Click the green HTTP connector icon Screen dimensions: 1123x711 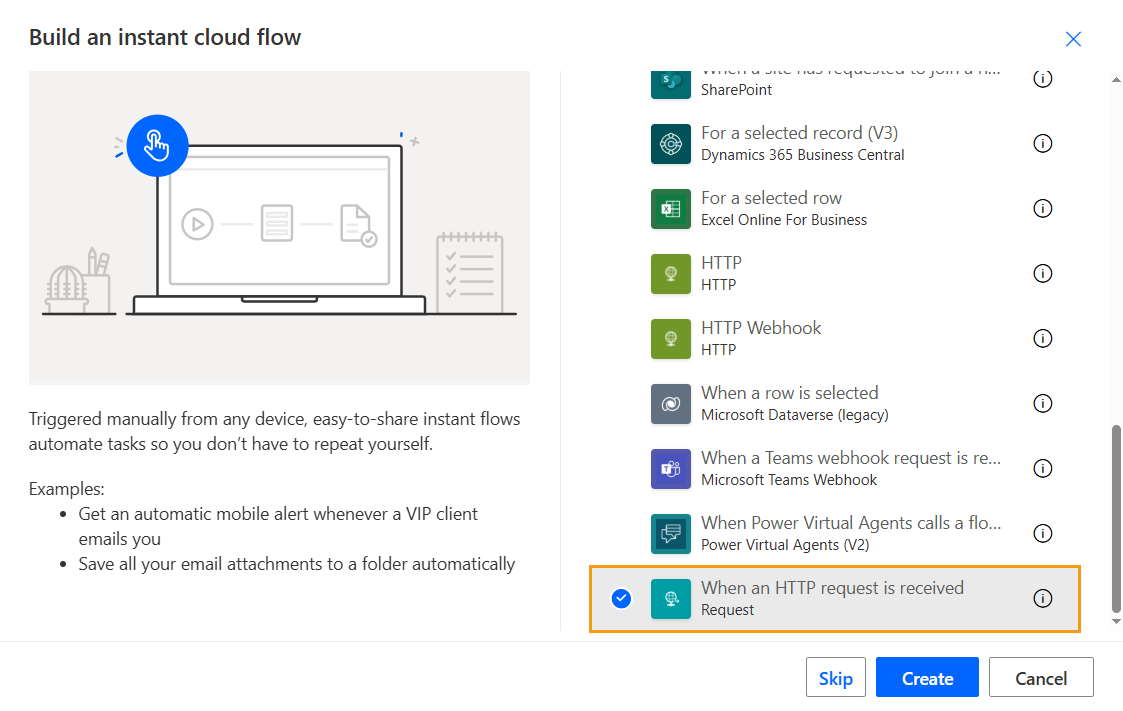(670, 274)
